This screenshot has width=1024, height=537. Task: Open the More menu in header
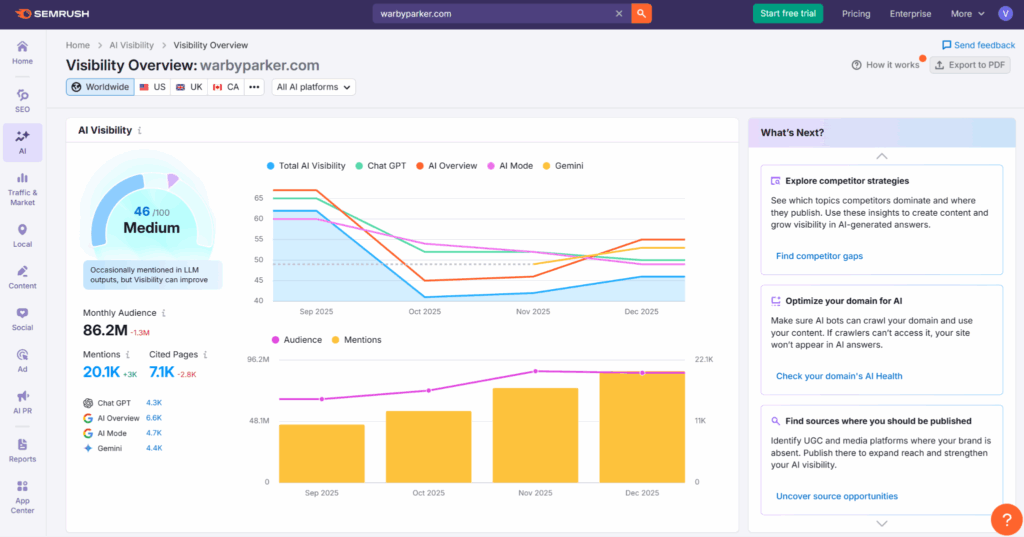[967, 14]
